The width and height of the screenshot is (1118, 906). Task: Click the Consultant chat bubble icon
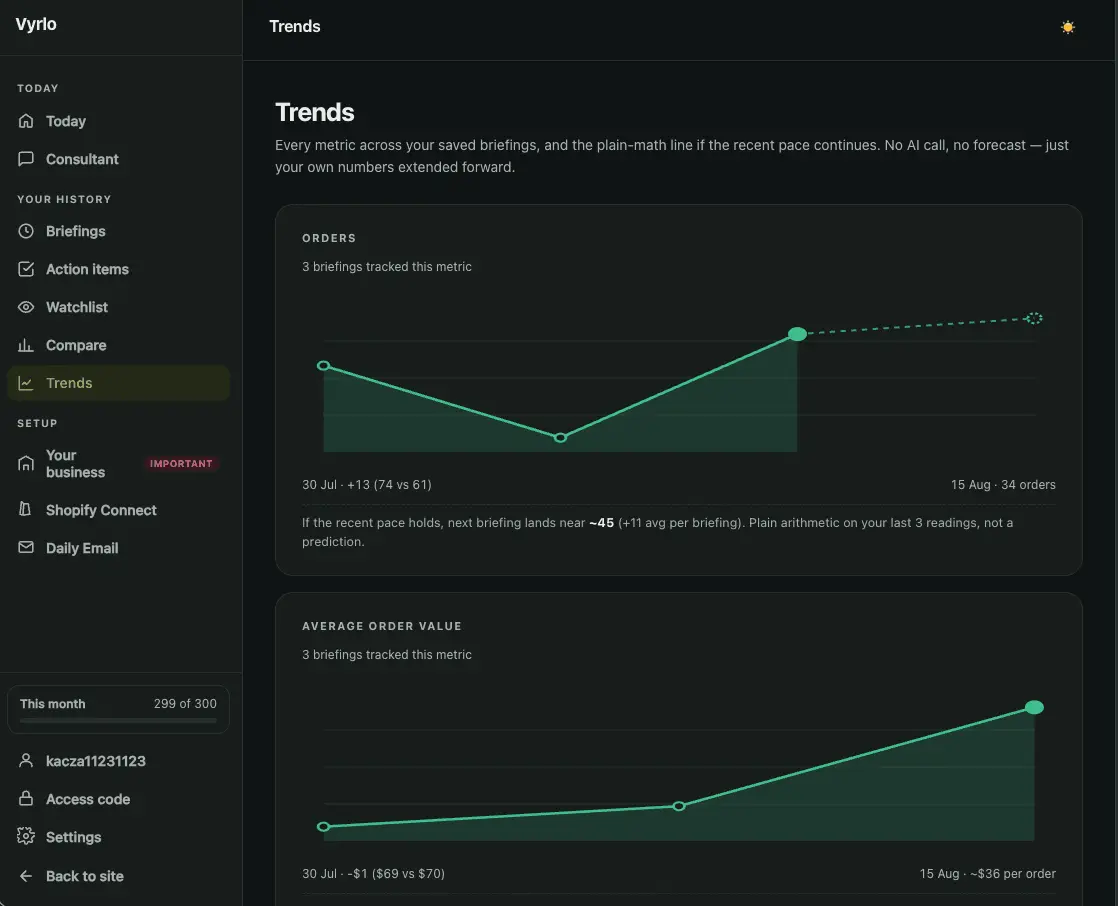point(26,159)
